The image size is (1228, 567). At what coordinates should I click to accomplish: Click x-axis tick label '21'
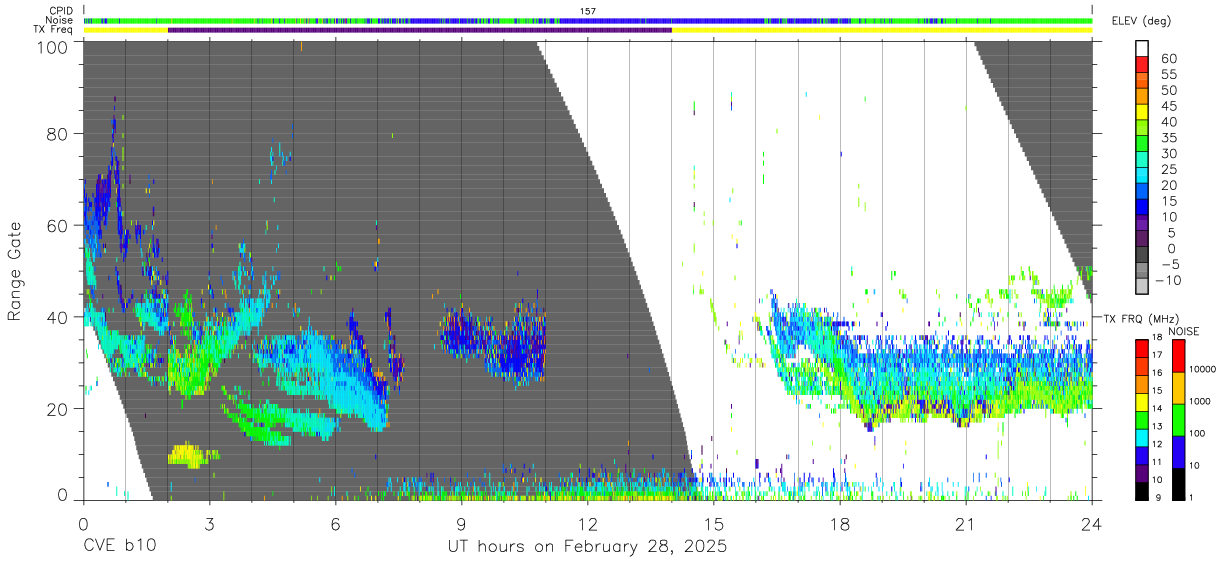point(966,523)
